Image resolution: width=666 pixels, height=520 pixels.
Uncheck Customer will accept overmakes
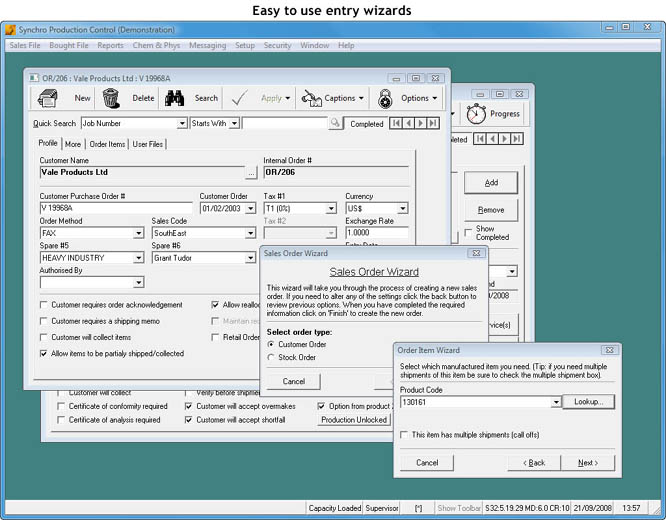tap(189, 406)
